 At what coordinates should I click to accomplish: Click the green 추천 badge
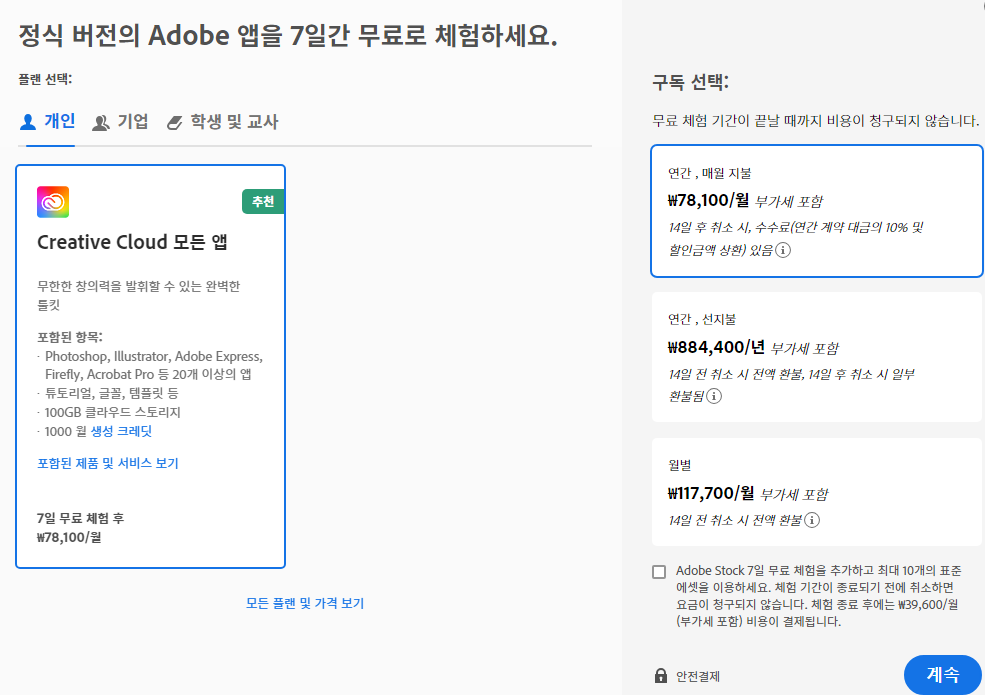click(263, 202)
